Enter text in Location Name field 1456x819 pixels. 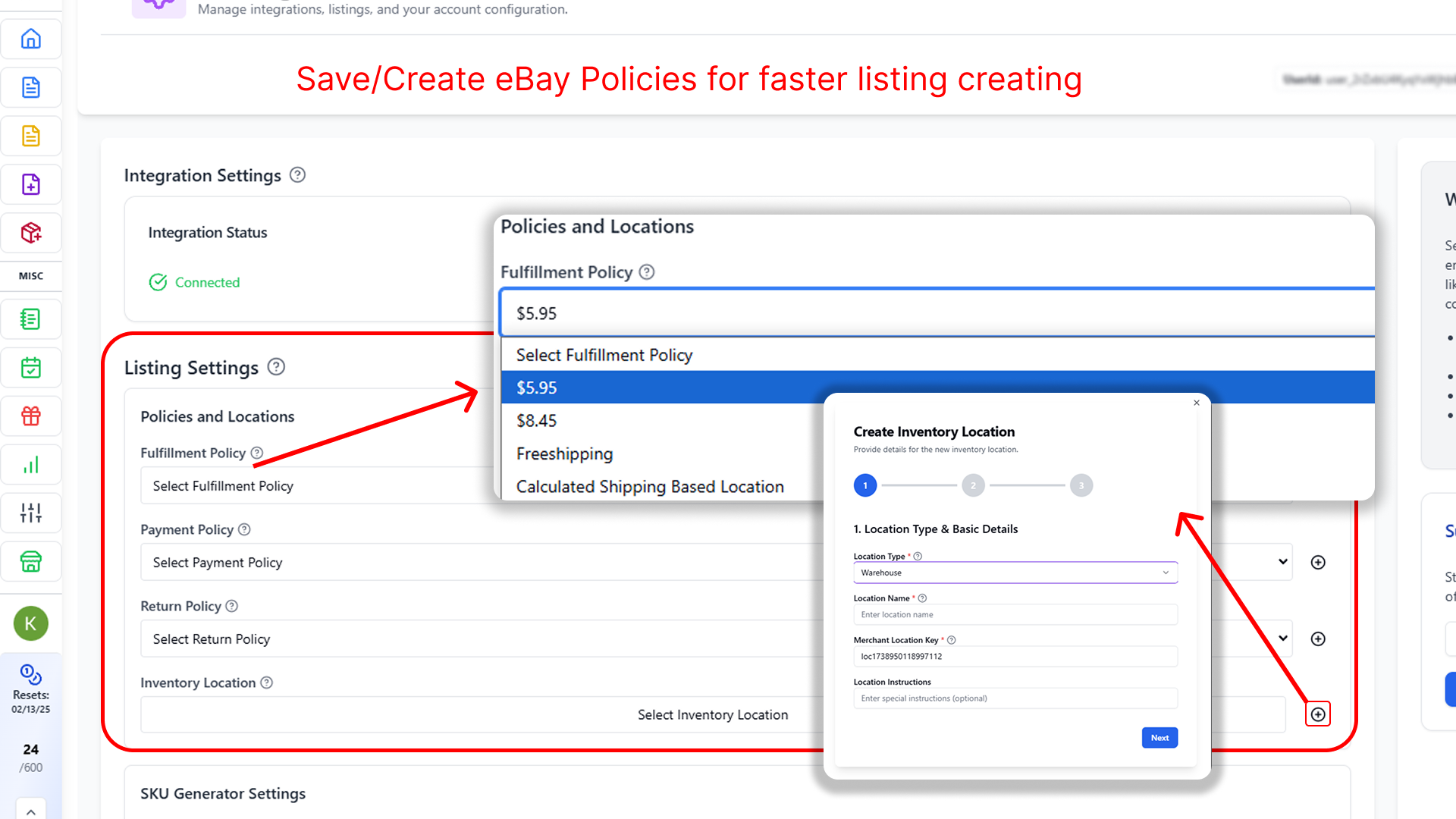click(1013, 614)
